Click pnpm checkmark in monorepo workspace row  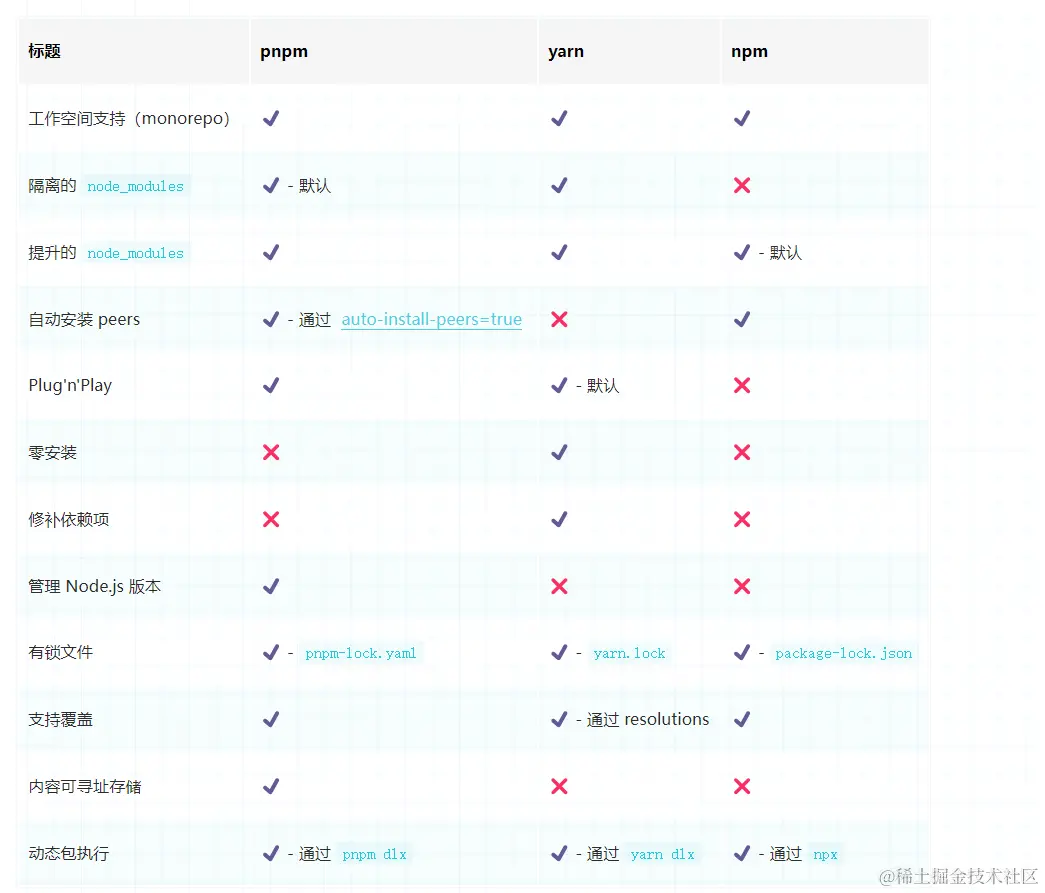pos(271,119)
